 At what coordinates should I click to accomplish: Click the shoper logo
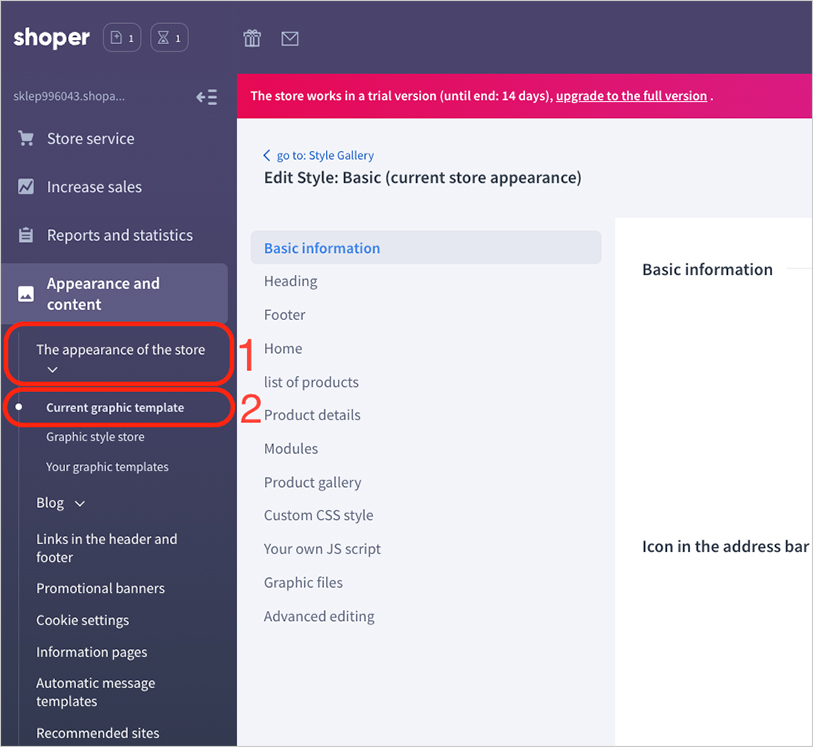(51, 37)
